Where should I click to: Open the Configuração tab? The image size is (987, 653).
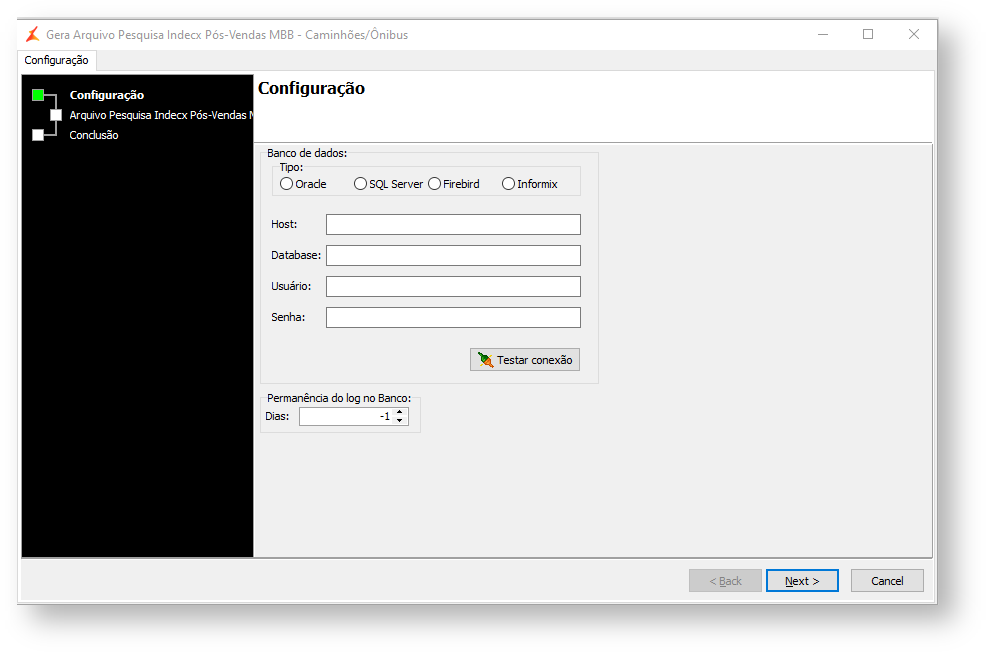coord(57,60)
